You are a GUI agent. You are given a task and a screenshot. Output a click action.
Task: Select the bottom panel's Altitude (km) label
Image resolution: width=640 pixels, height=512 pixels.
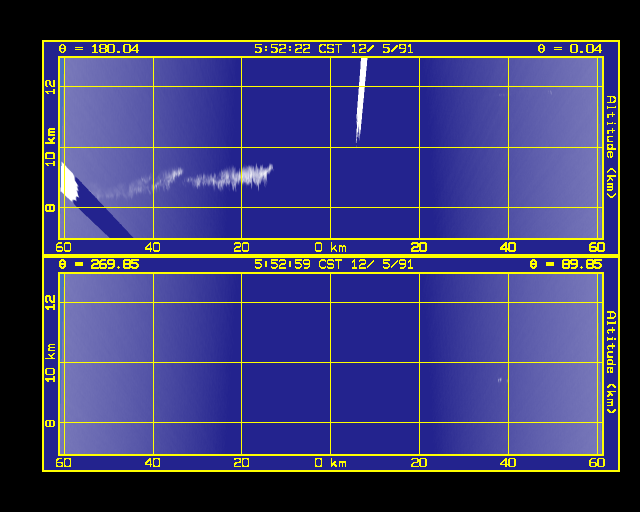click(611, 362)
